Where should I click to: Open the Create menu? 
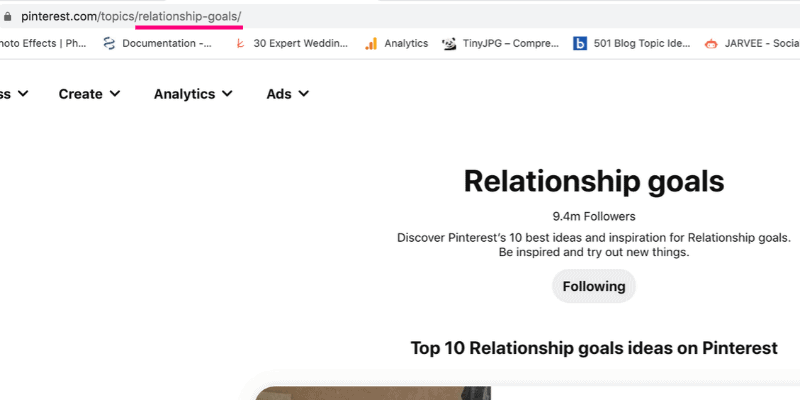81,94
